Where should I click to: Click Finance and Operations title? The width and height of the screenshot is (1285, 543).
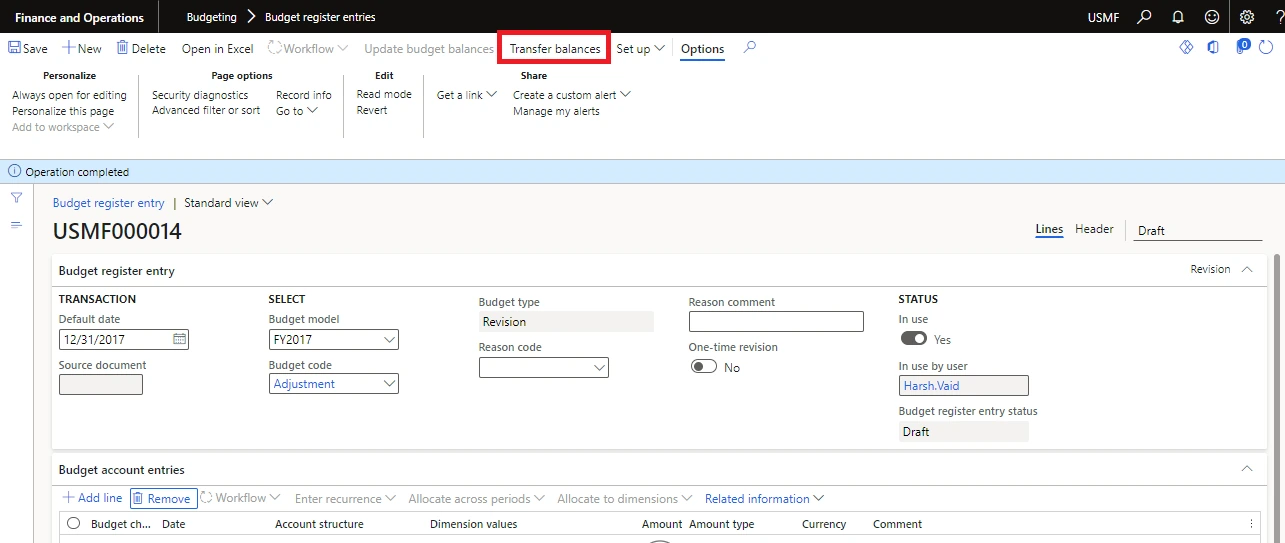[79, 17]
